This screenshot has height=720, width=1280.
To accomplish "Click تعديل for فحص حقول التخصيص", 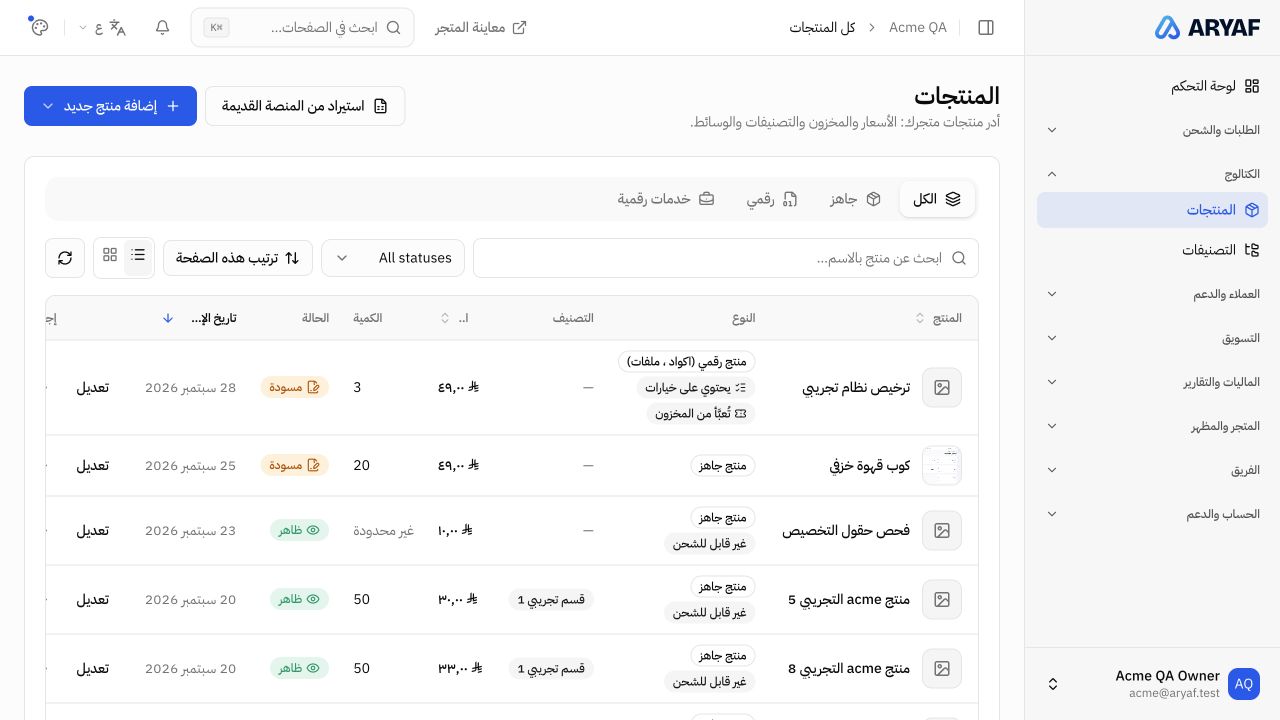I will (93, 530).
